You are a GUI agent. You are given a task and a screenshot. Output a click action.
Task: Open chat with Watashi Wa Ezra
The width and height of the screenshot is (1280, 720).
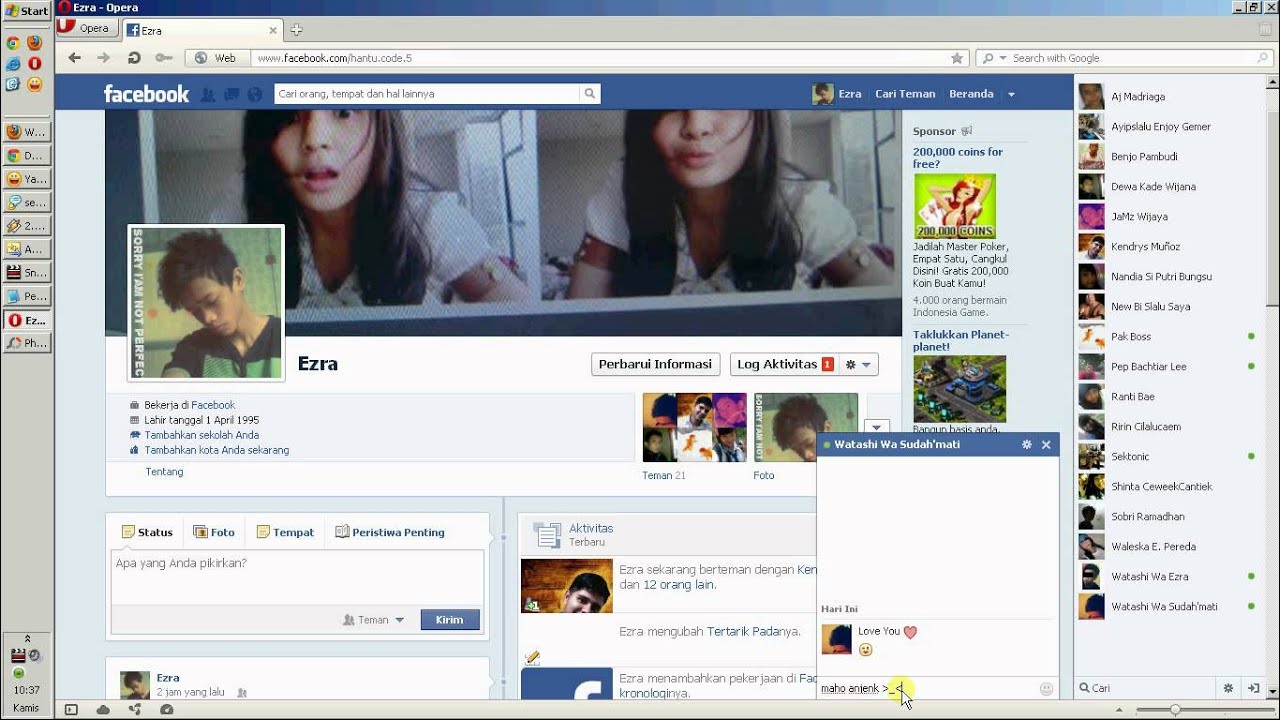[x=1167, y=577]
